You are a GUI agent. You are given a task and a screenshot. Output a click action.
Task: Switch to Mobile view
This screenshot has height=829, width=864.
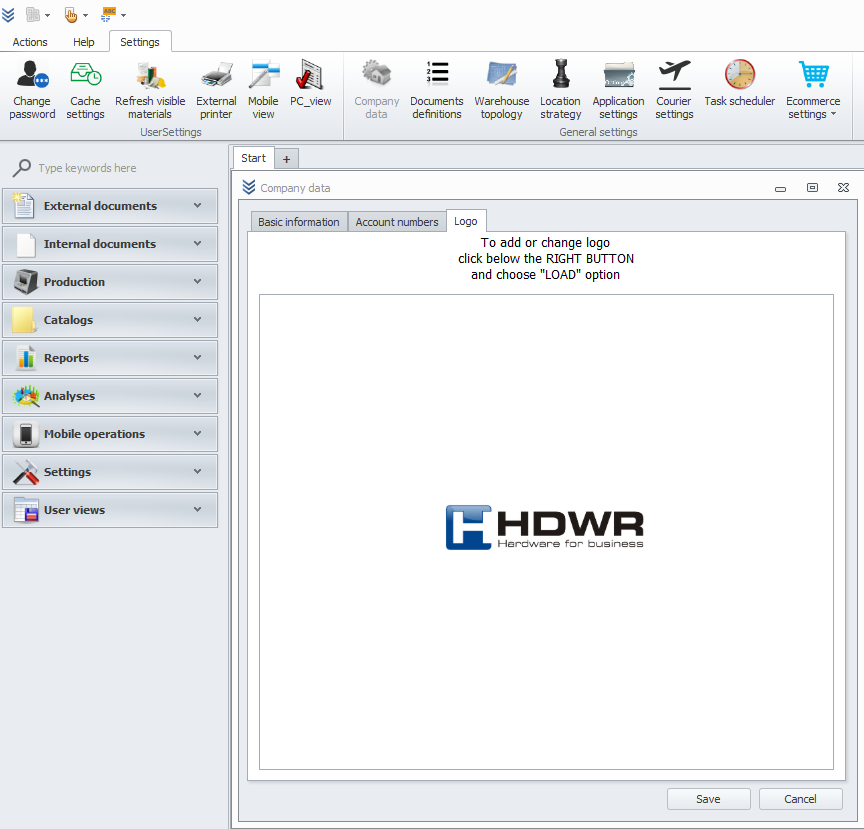[263, 90]
